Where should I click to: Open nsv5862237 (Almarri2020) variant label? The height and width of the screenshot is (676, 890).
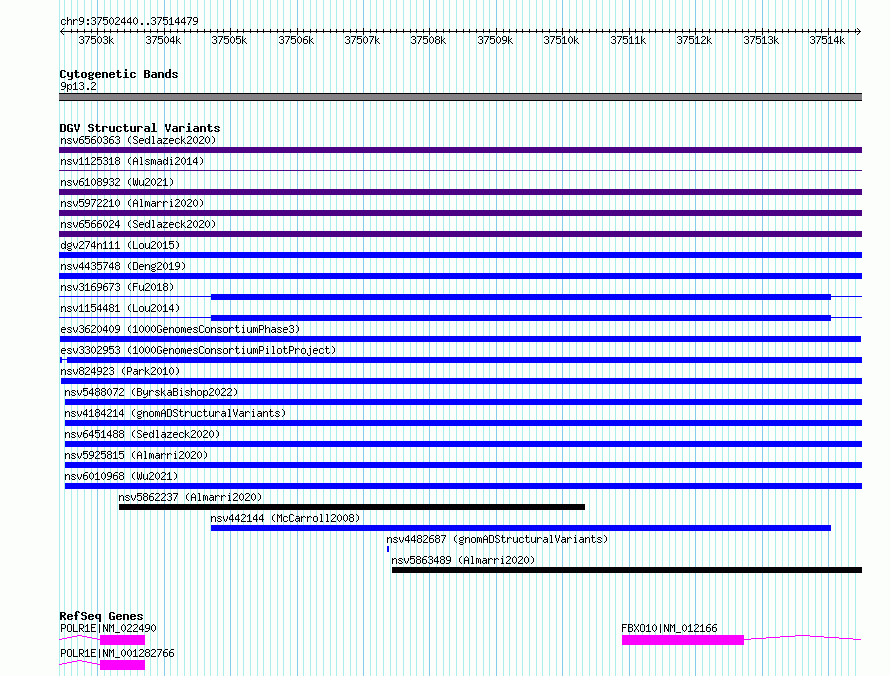click(x=190, y=497)
